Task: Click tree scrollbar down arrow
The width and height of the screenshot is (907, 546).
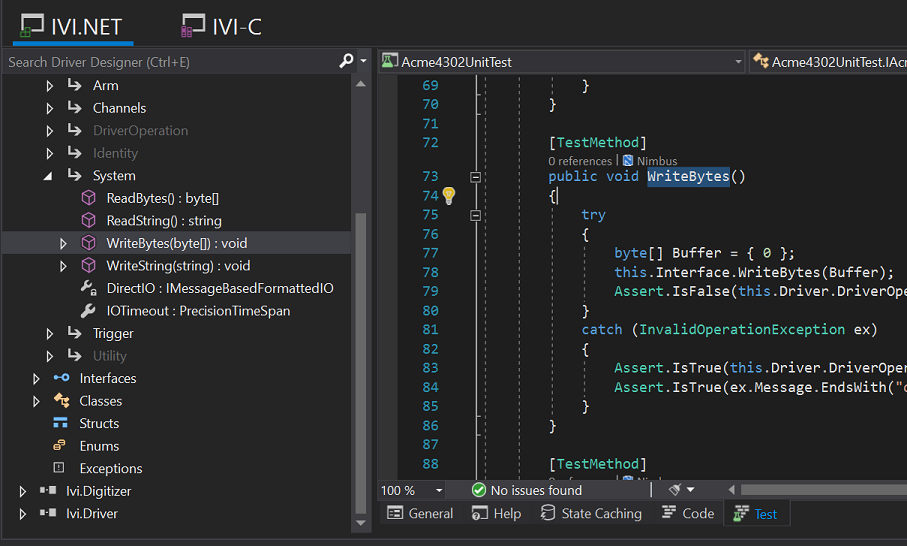Action: [361, 523]
